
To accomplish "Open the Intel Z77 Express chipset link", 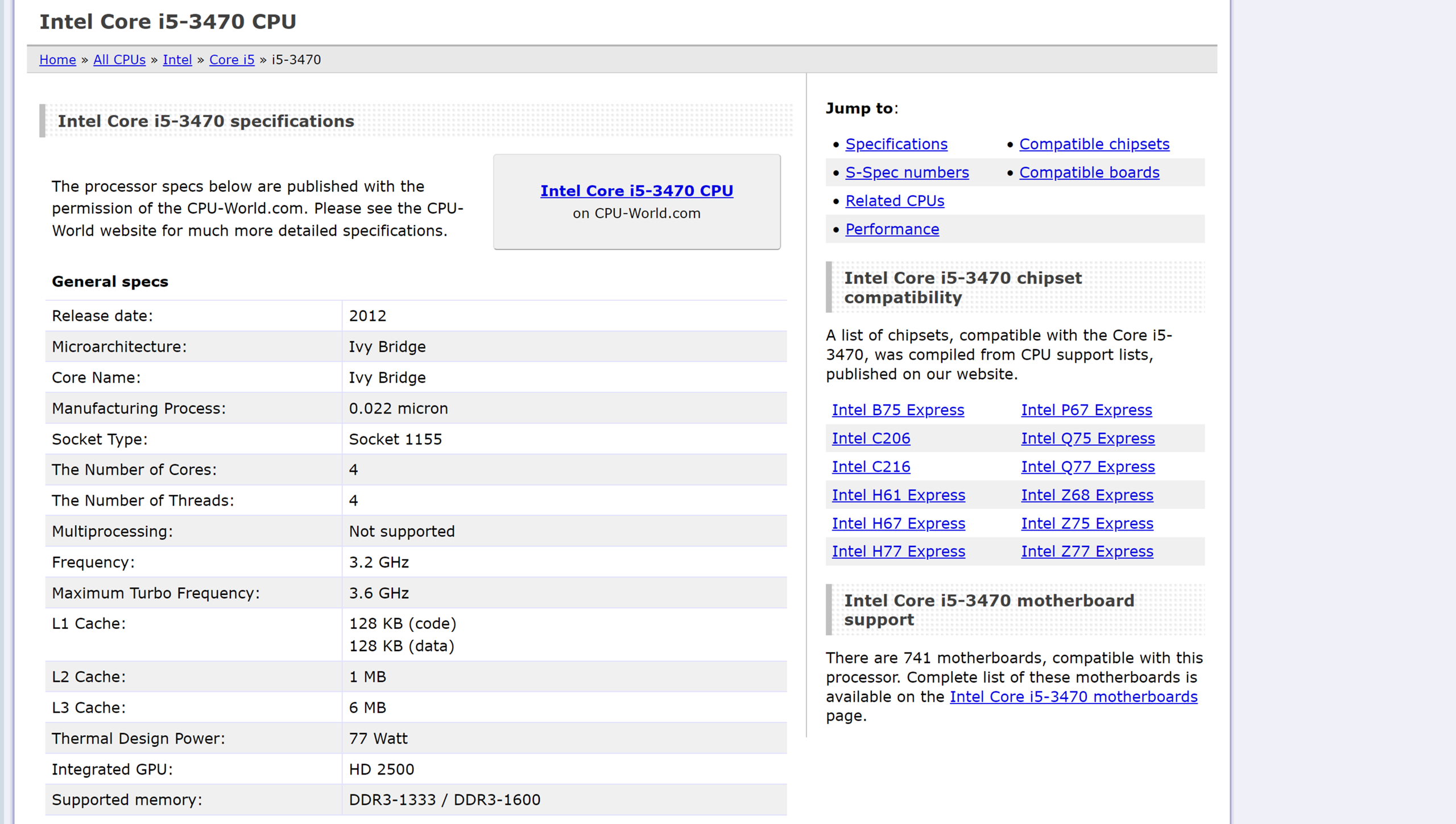I will click(x=1087, y=552).
